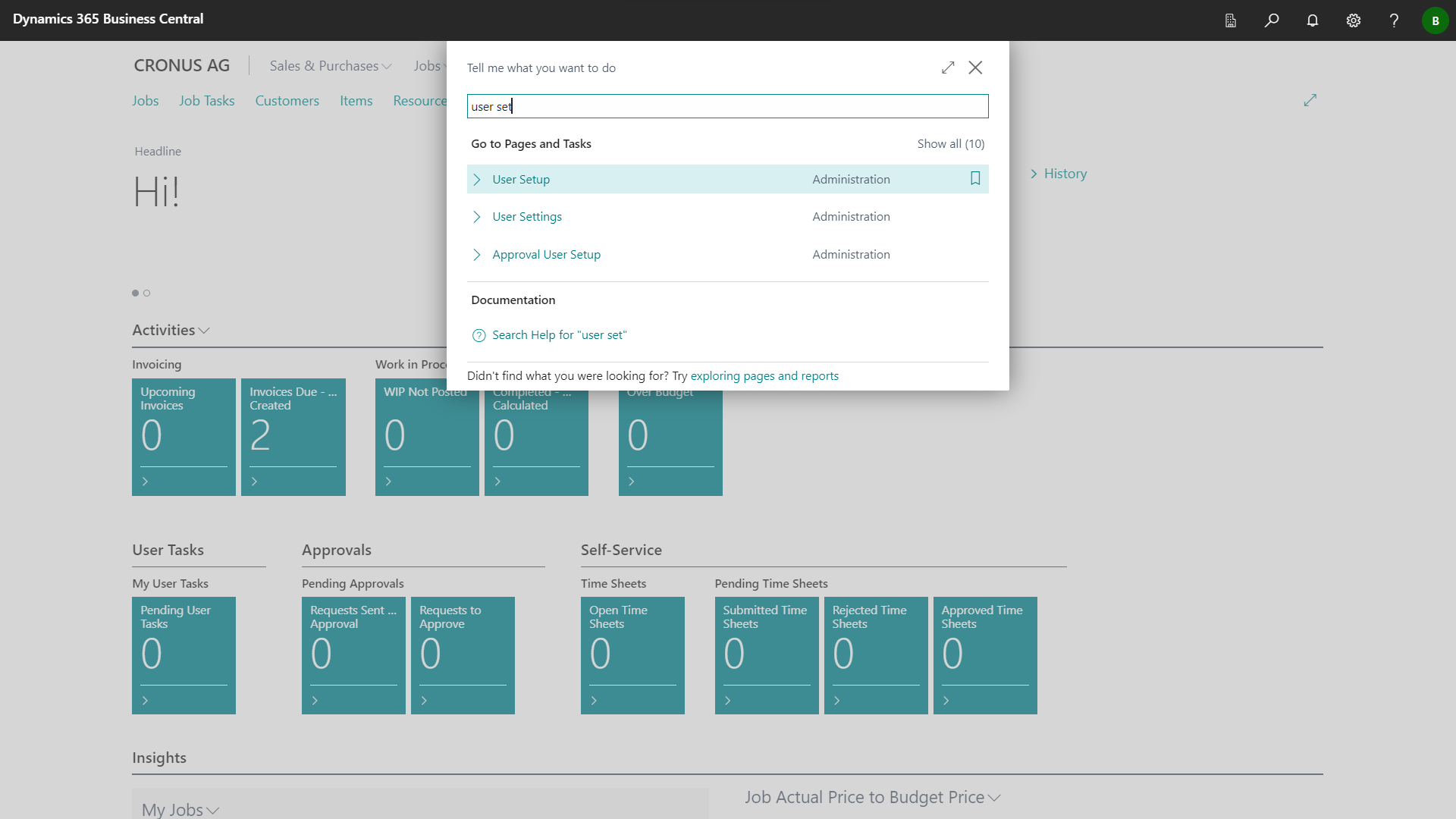Expand the Approval User Setup row chevron
This screenshot has width=1456, height=819.
(477, 255)
